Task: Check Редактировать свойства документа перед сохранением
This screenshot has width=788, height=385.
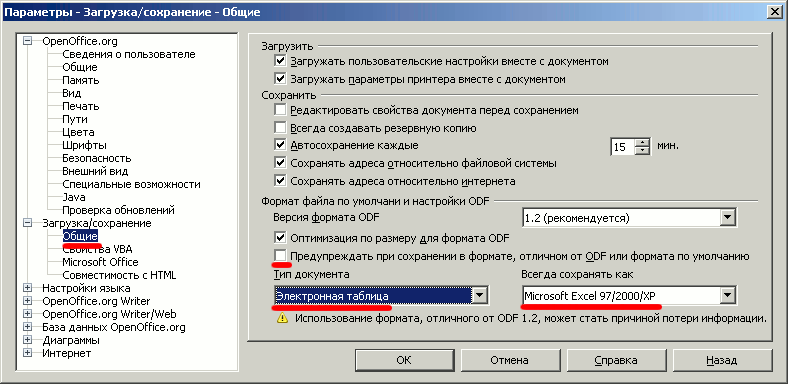Action: tap(280, 110)
